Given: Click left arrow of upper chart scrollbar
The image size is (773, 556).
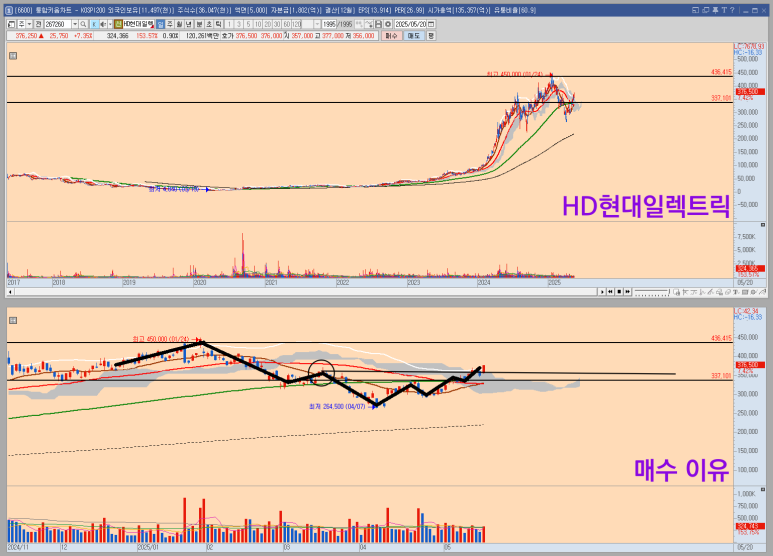Looking at the screenshot, I should (x=10, y=292).
